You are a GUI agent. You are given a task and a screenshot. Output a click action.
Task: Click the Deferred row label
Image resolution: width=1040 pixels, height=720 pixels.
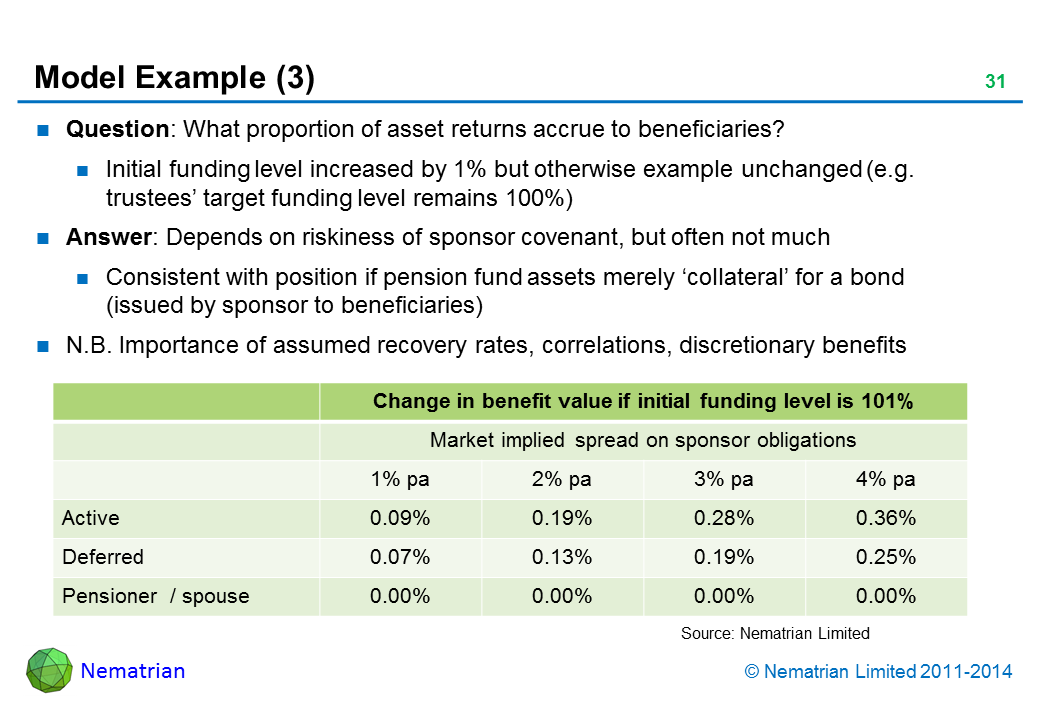pyautogui.click(x=103, y=557)
